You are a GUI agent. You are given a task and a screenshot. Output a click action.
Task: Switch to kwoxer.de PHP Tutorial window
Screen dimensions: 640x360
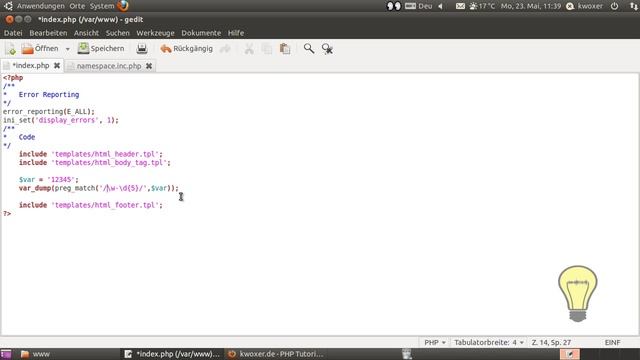click(276, 354)
